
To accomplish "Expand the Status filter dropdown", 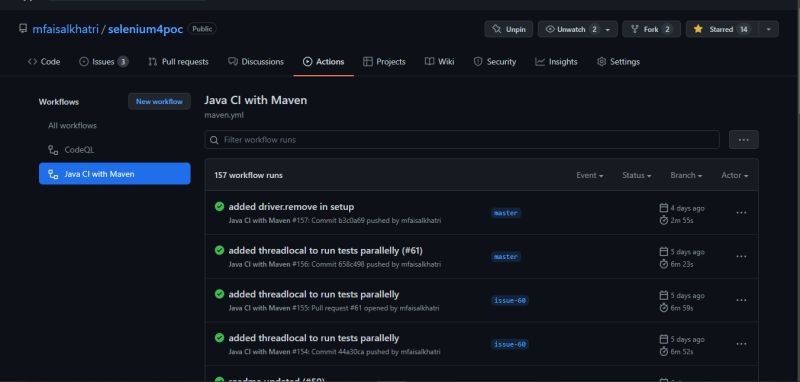I will (636, 175).
